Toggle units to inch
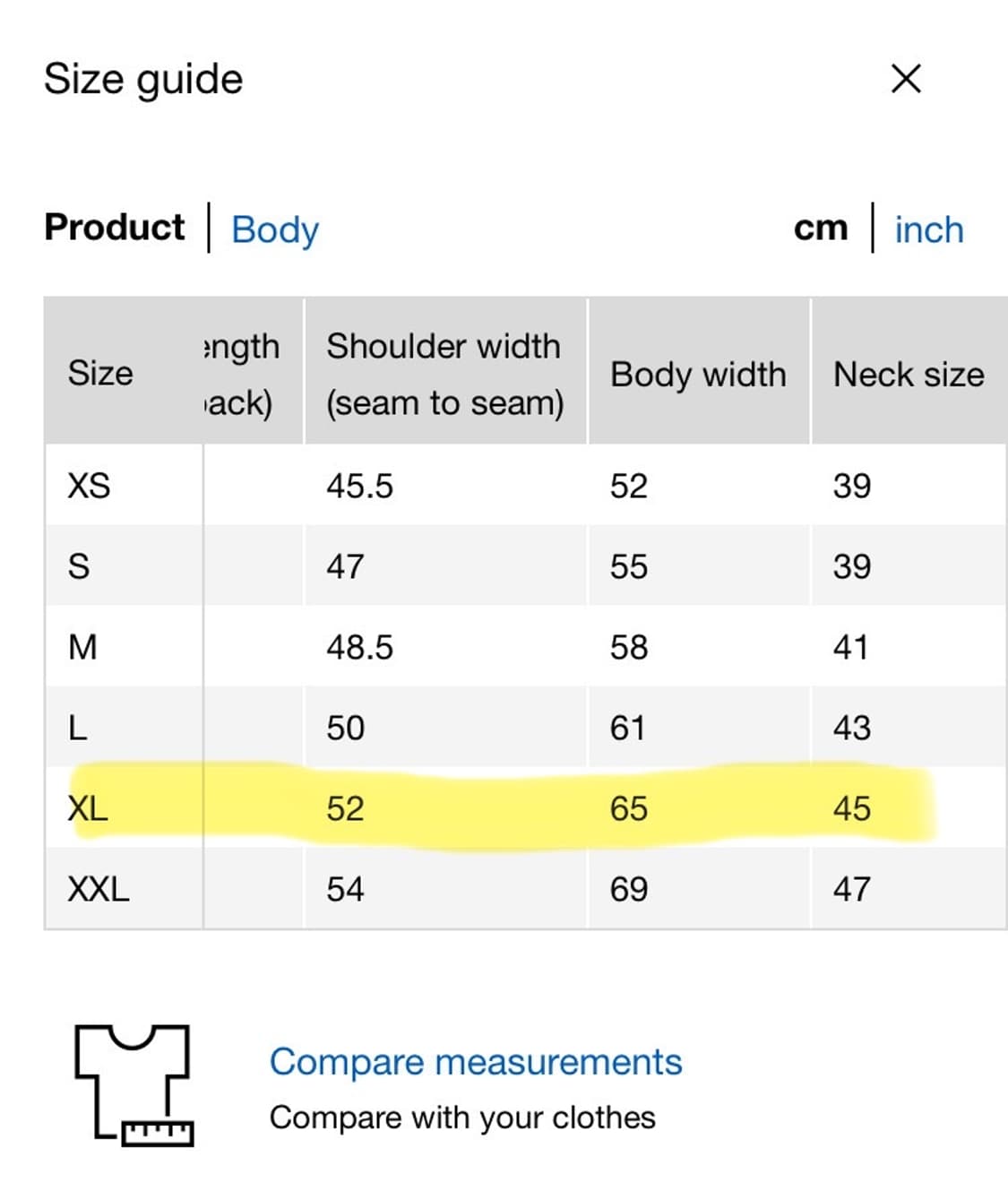Screen dimensions: 1008x1191 coord(927,230)
